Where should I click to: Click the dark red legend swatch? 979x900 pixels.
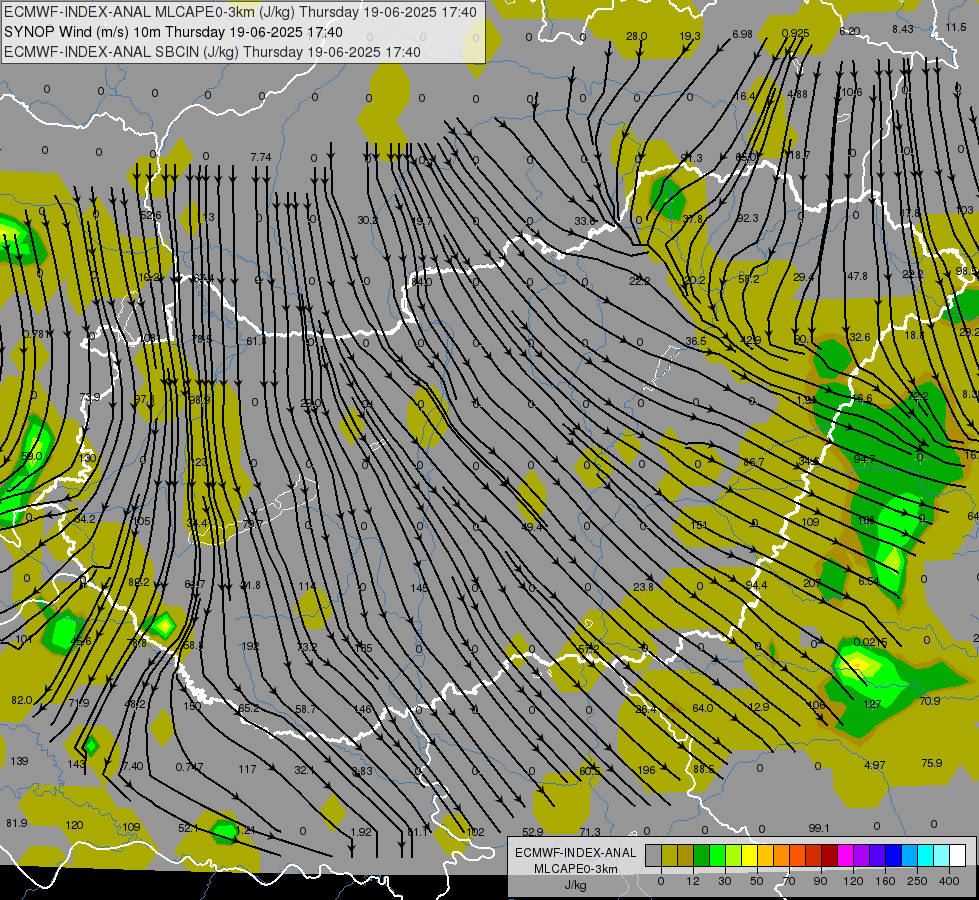pyautogui.click(x=829, y=855)
